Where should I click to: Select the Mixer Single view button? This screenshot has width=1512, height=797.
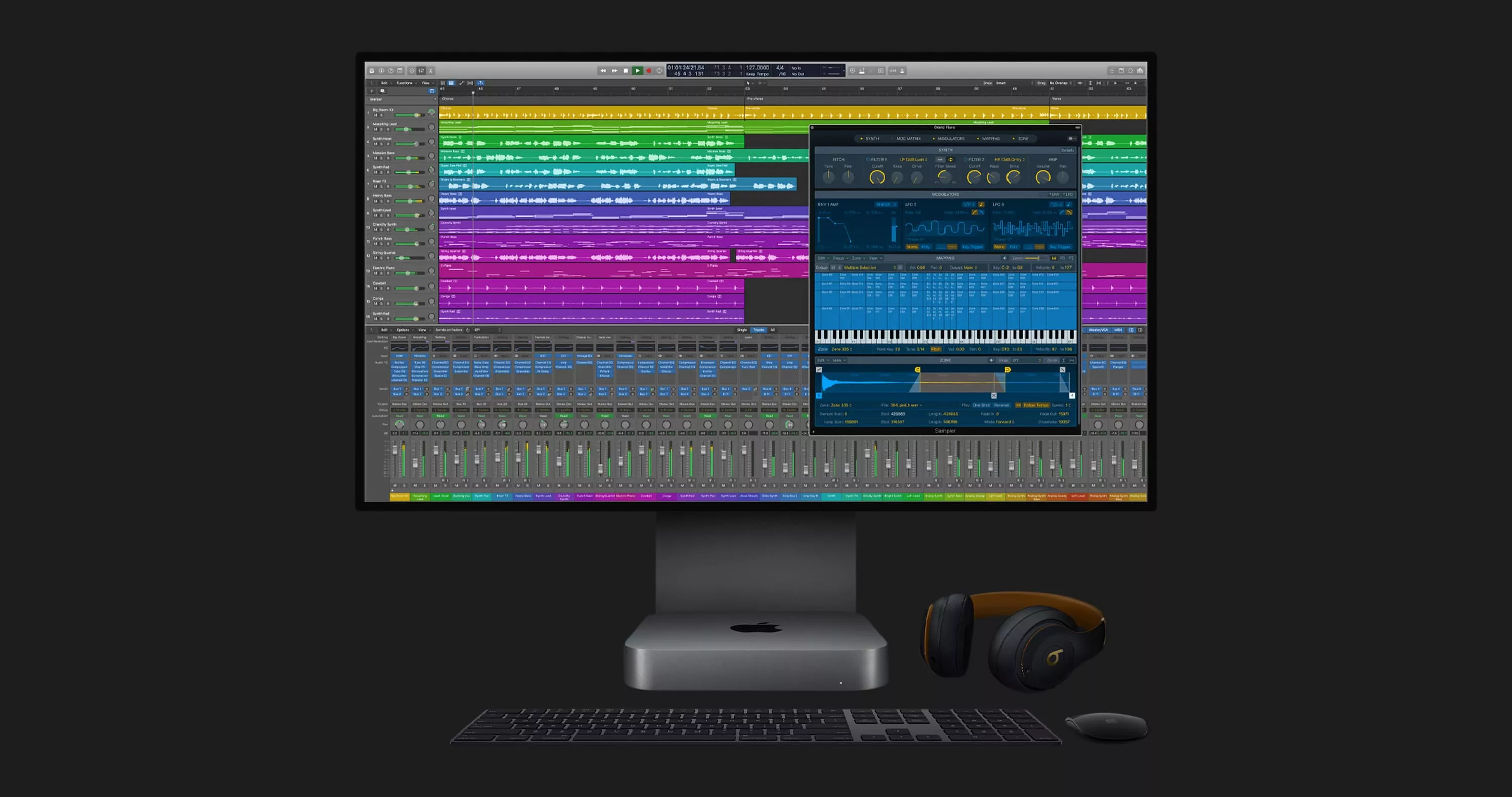click(742, 330)
